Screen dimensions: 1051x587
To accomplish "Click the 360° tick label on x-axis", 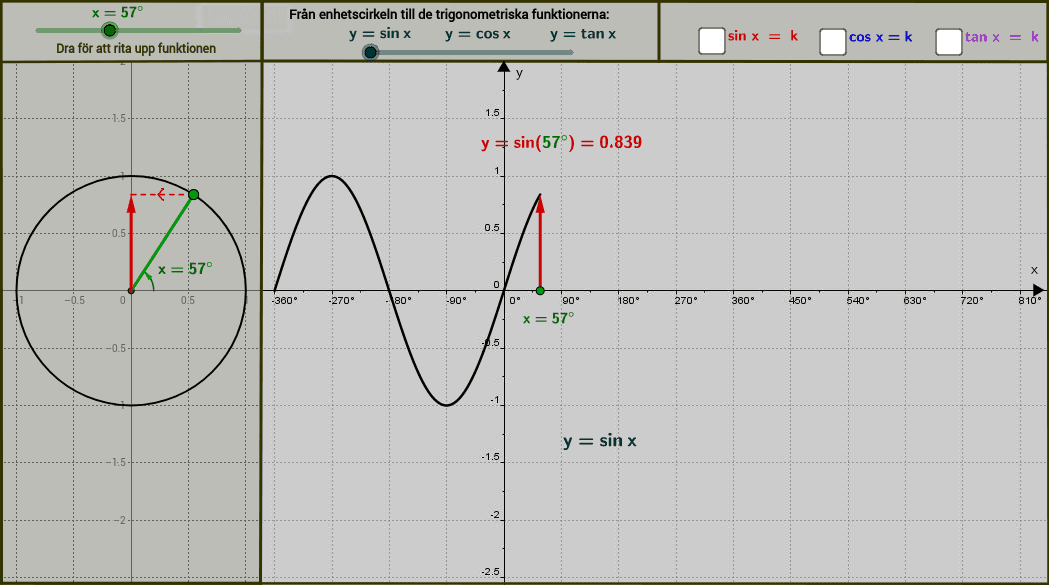I will coord(743,301).
